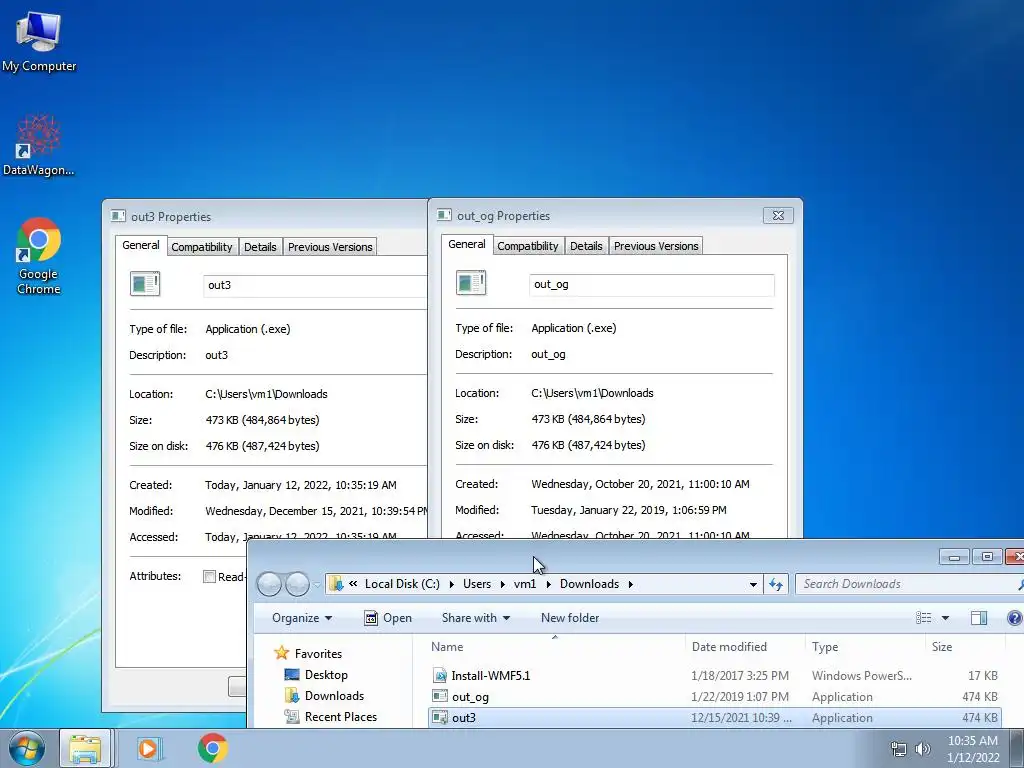Viewport: 1024px width, 768px height.
Task: Click the Explorer back navigation arrow
Action: point(269,584)
